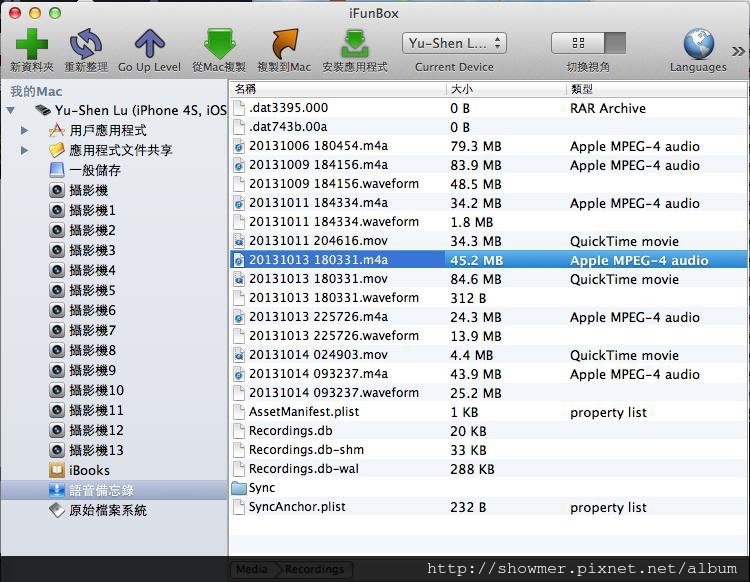
Task: Click the 攝影機 camera icon (no number)
Action: coord(57,190)
